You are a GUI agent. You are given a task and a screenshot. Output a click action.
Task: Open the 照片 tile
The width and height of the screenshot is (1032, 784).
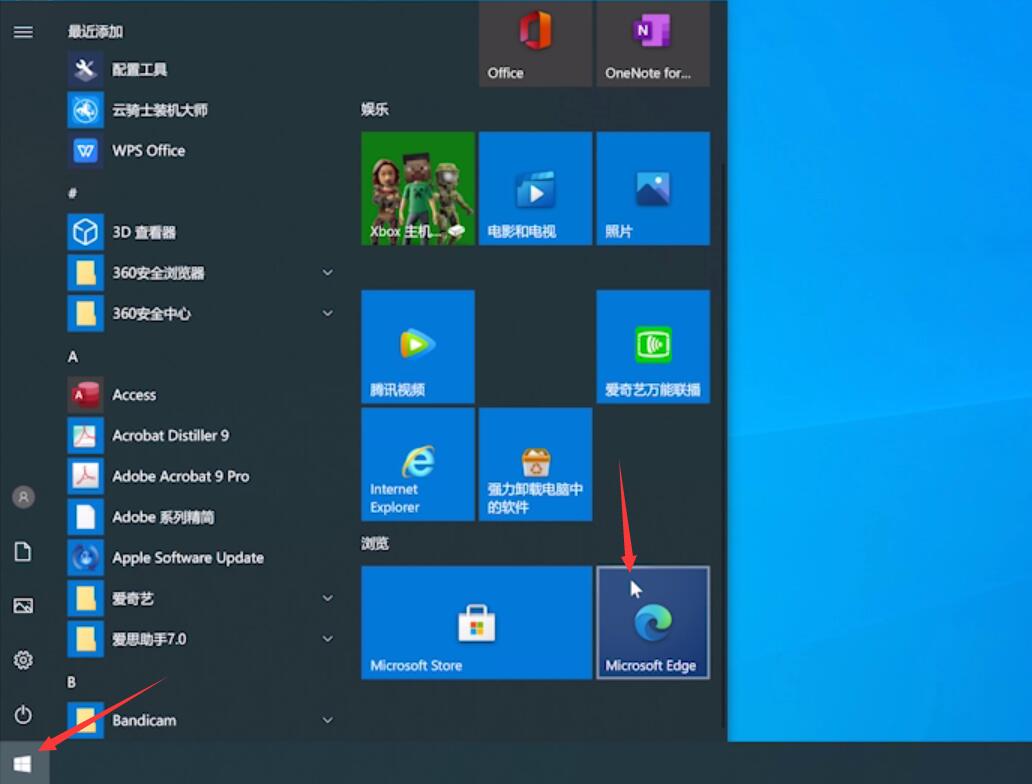(653, 188)
